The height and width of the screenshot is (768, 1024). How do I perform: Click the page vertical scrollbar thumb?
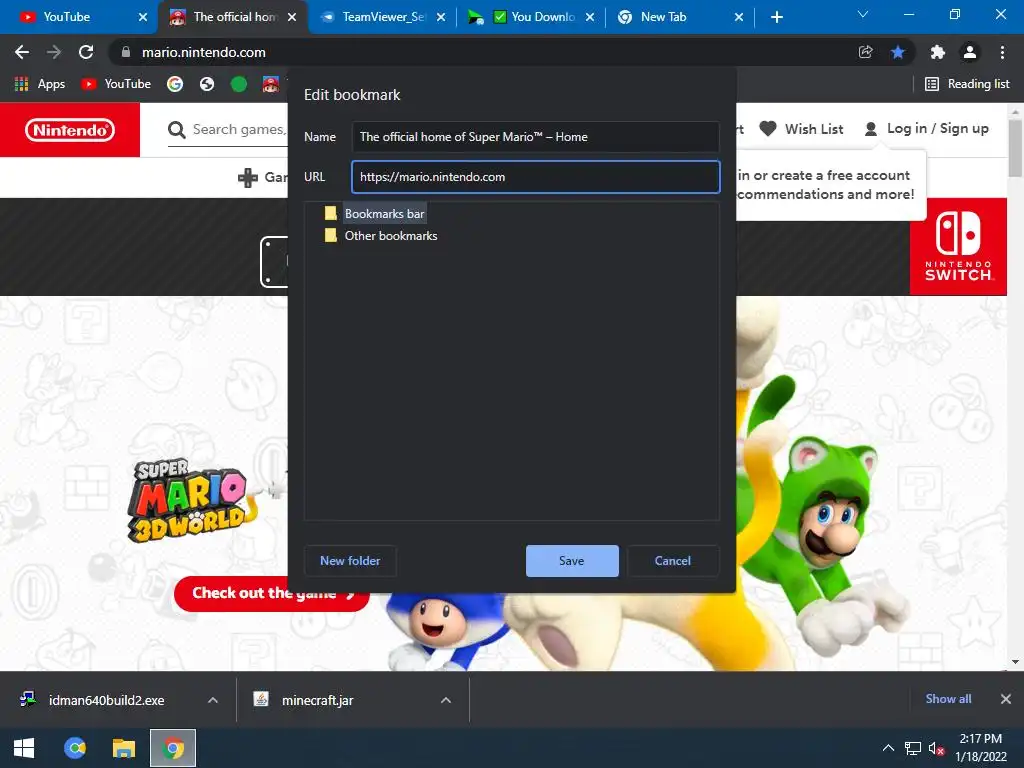(1015, 149)
